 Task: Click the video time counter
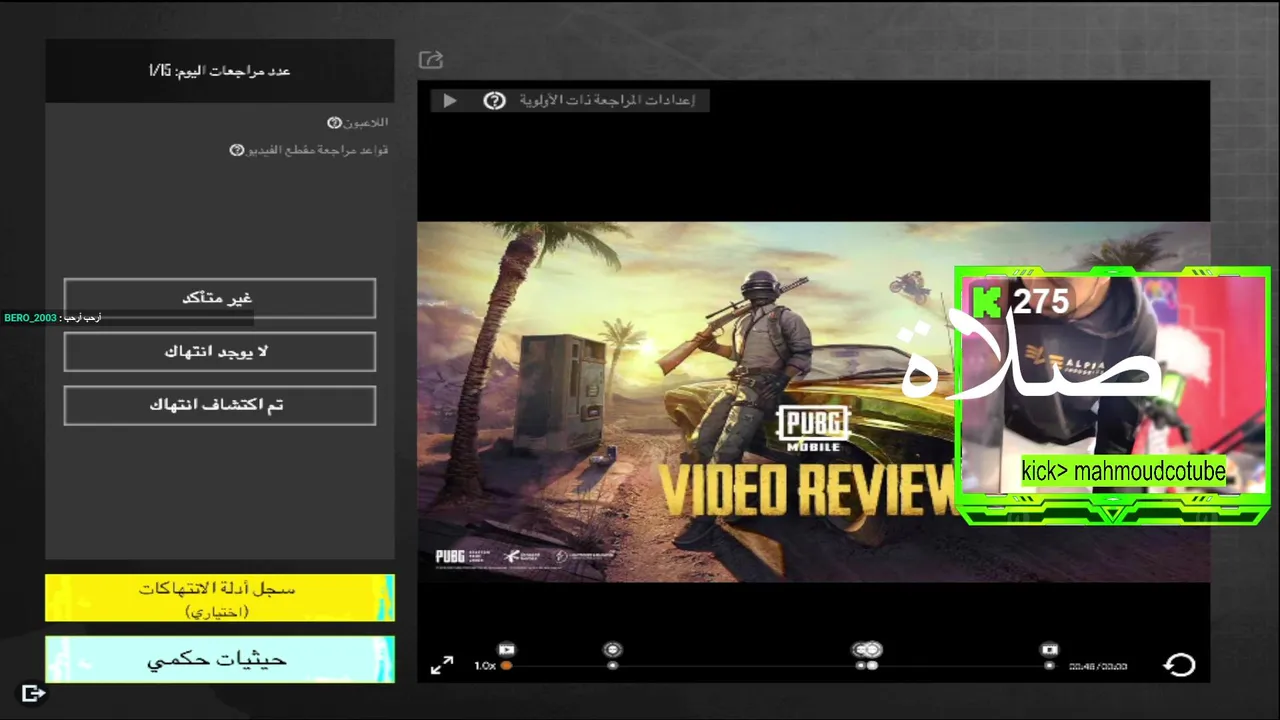click(1098, 666)
